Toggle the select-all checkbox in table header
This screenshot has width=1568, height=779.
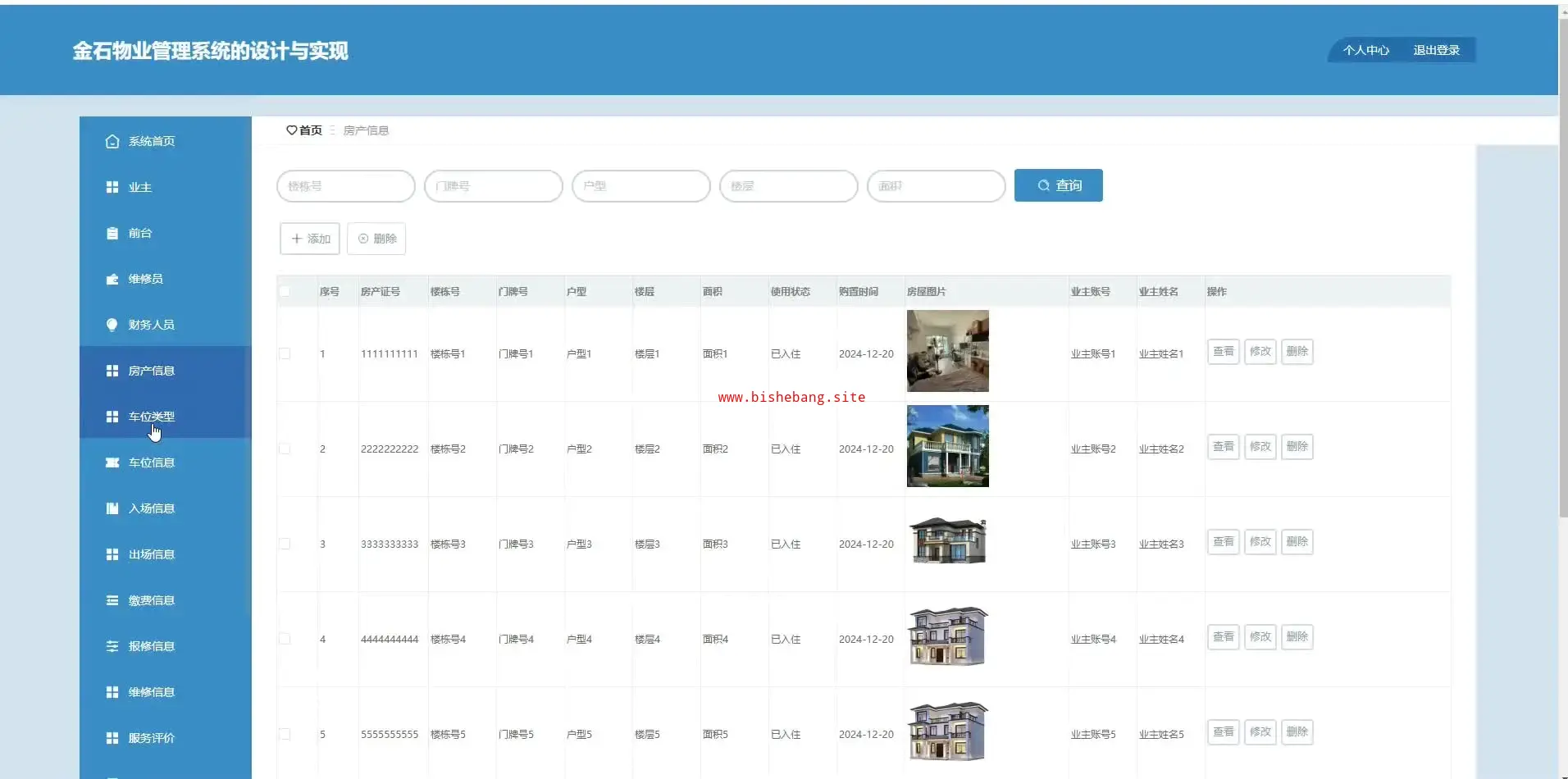[285, 291]
